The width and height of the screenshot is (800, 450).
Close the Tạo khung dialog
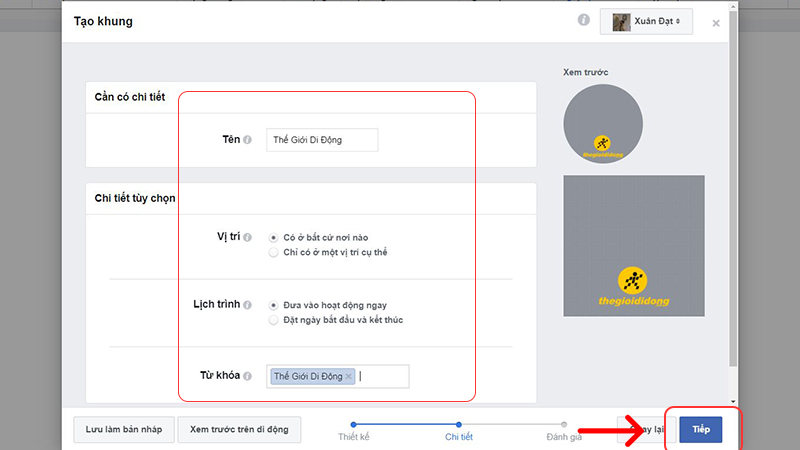pos(716,23)
